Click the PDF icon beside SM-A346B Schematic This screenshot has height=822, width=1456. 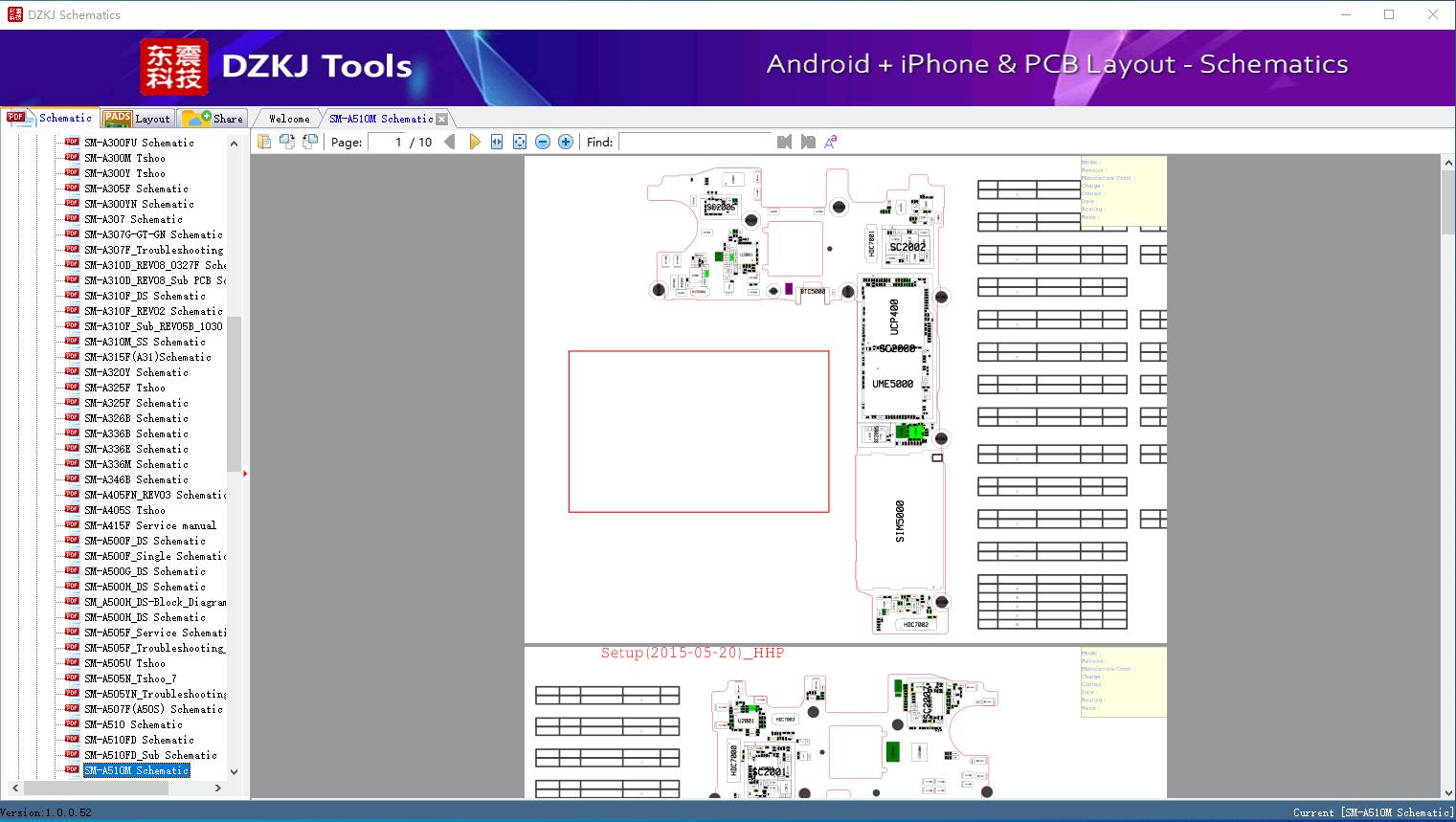72,479
